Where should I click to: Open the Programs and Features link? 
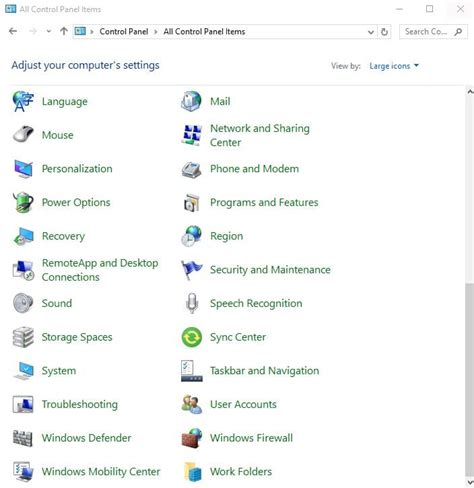click(264, 202)
